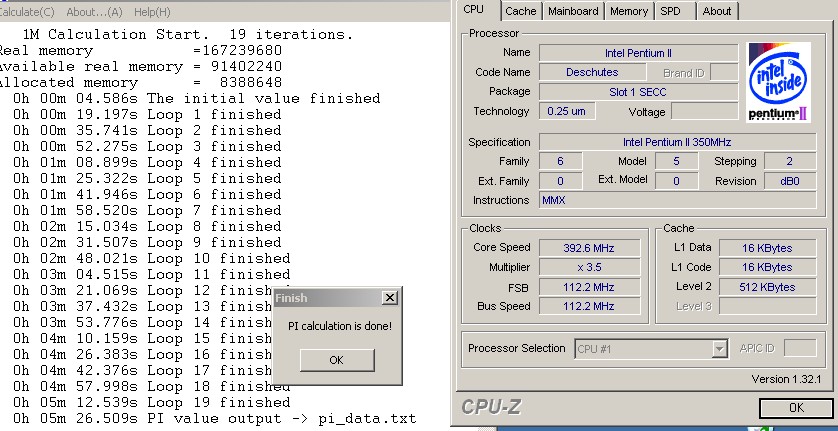Click the processor Name field Intel Pentium II
The image size is (838, 431).
638,53
